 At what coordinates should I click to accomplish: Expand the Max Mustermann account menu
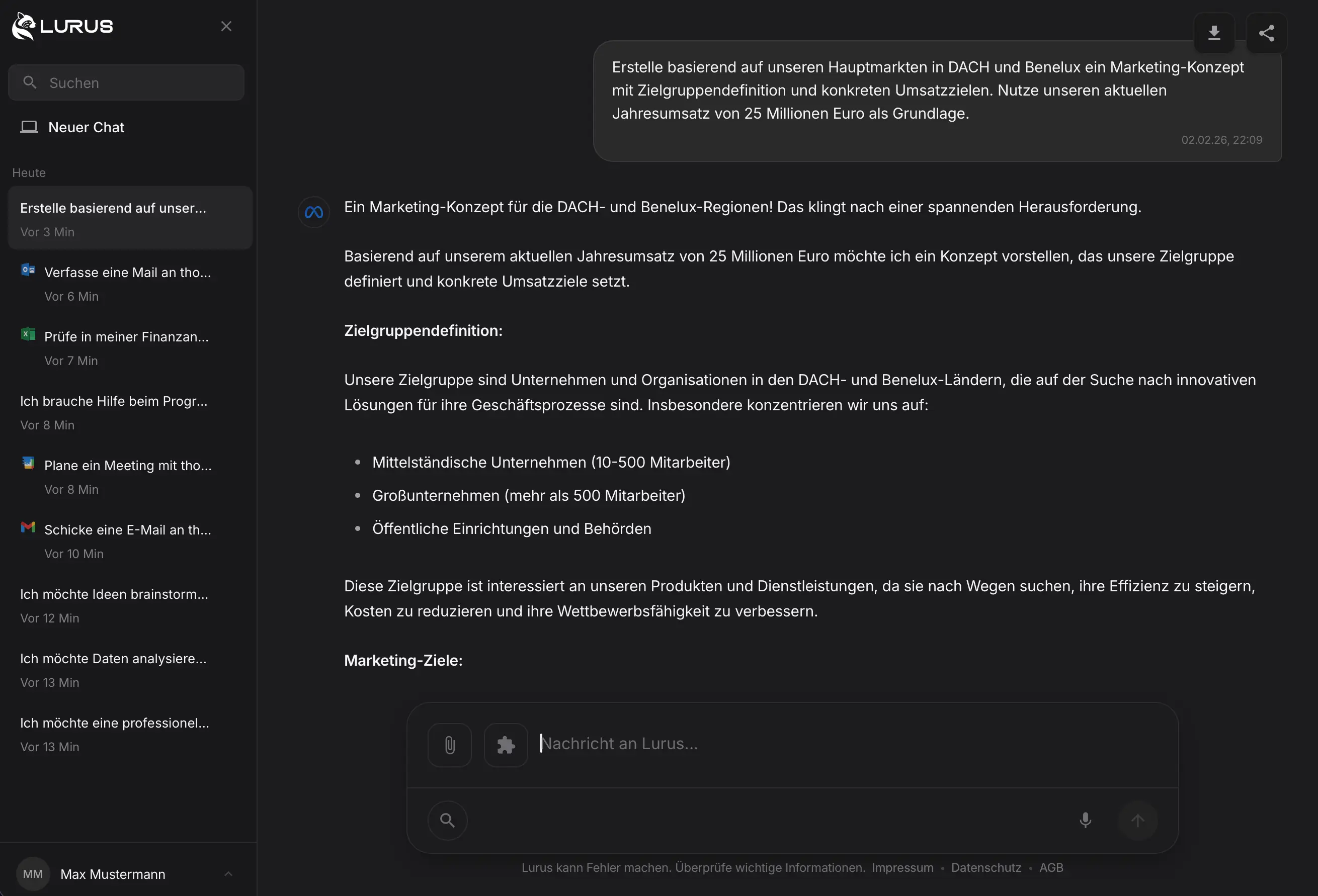[228, 874]
